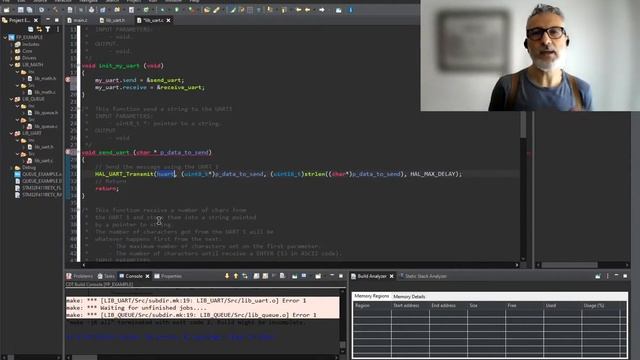640x360 pixels.
Task: Select the Memory Regions tab
Action: click(371, 296)
